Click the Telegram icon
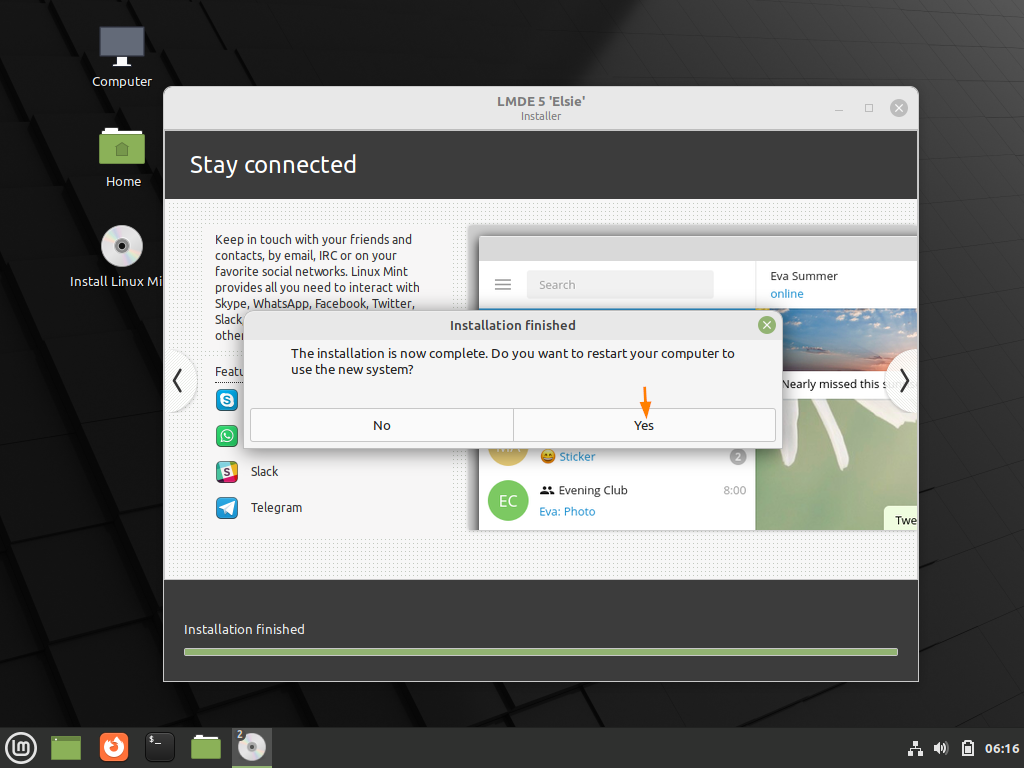This screenshot has height=768, width=1024. click(x=227, y=507)
